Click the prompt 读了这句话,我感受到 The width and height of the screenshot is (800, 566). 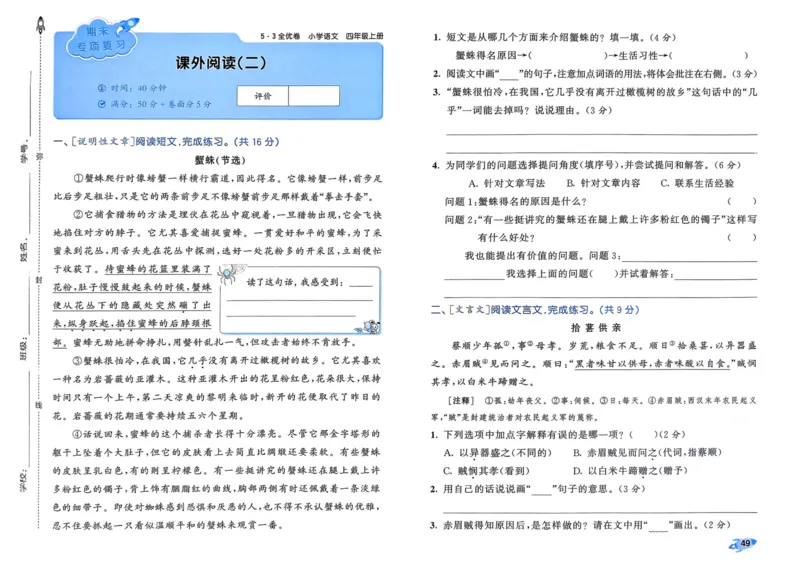[295, 282]
